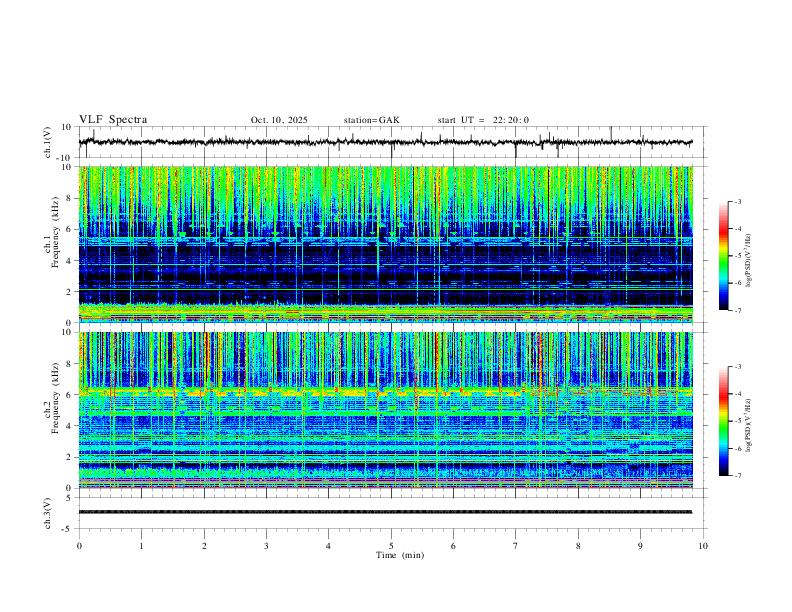Click the "-3" label on upper color bar
Viewport: 792px width, 612px height.
tap(737, 202)
